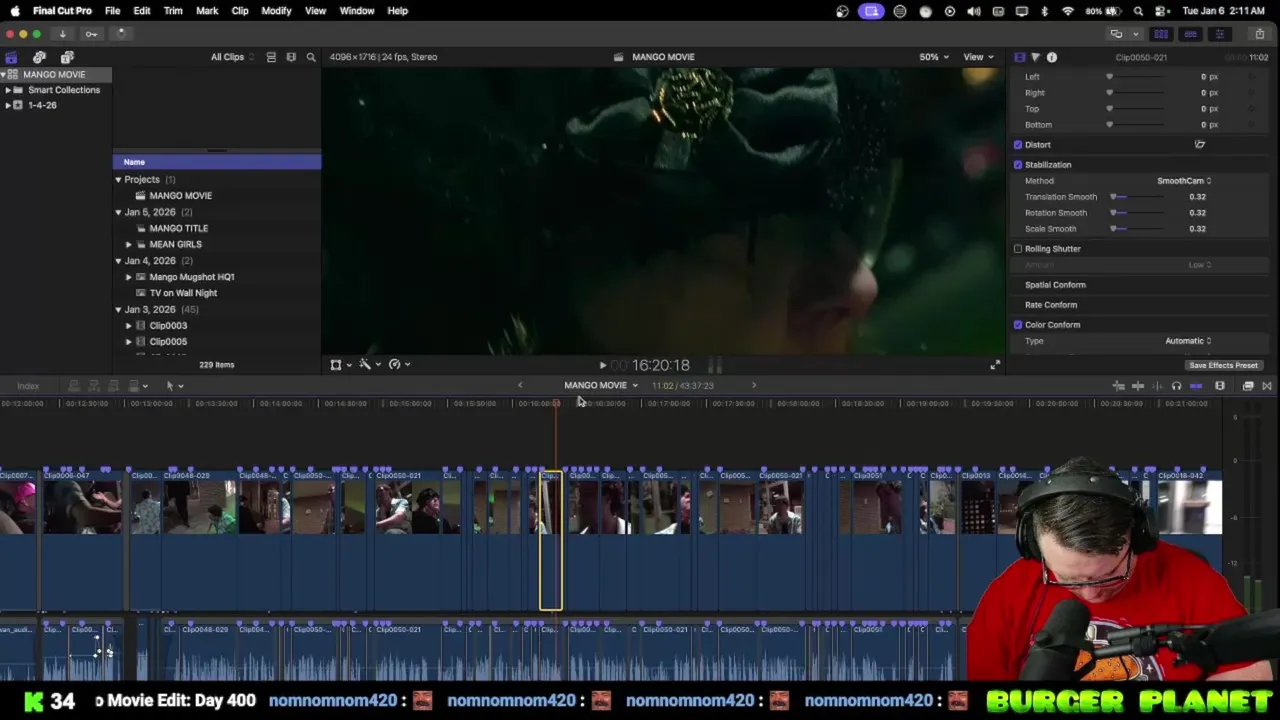Show the Libraries sidebar clapper icon

tap(11, 57)
